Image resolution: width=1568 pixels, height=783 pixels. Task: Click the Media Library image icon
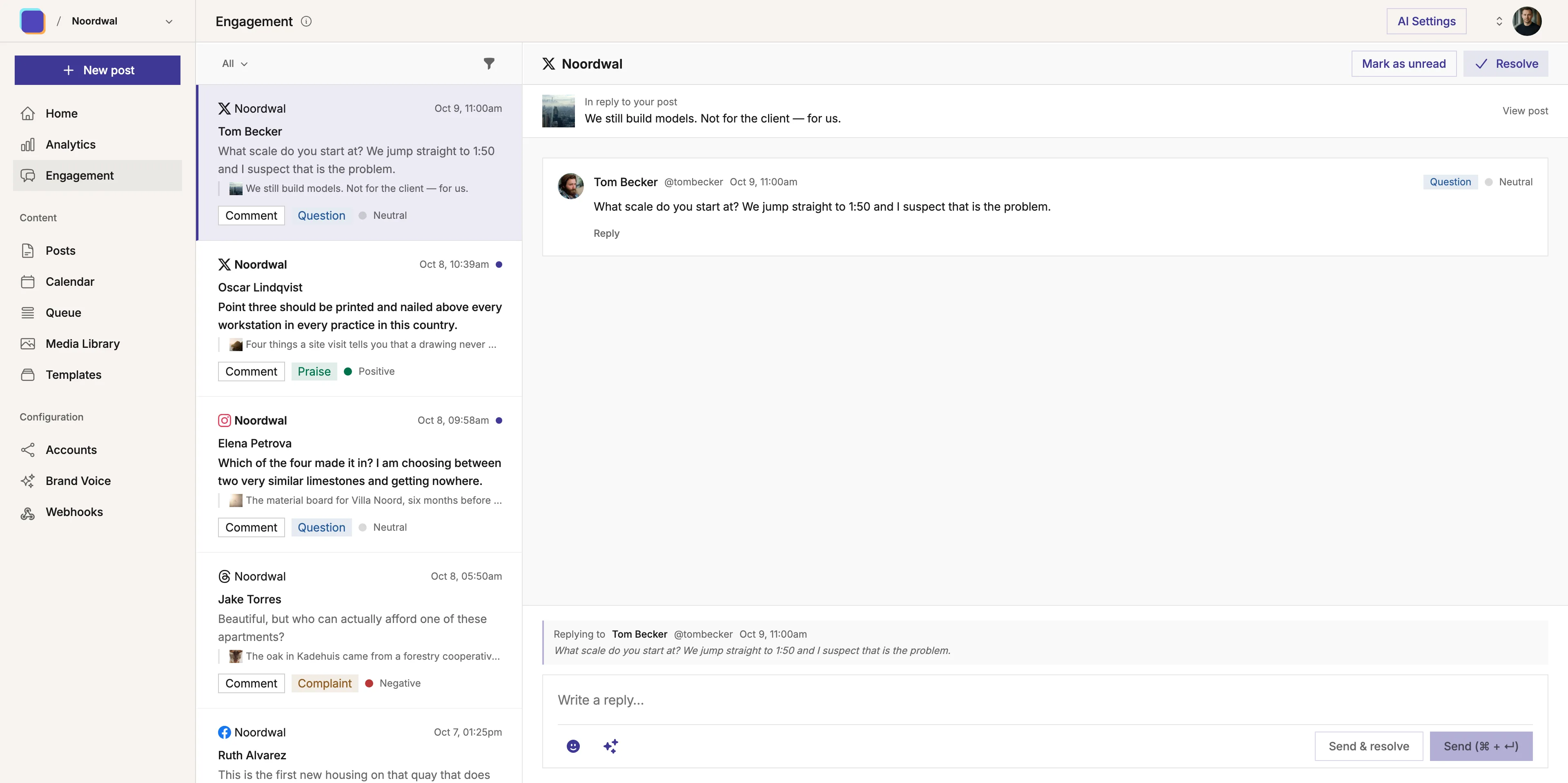tap(28, 344)
